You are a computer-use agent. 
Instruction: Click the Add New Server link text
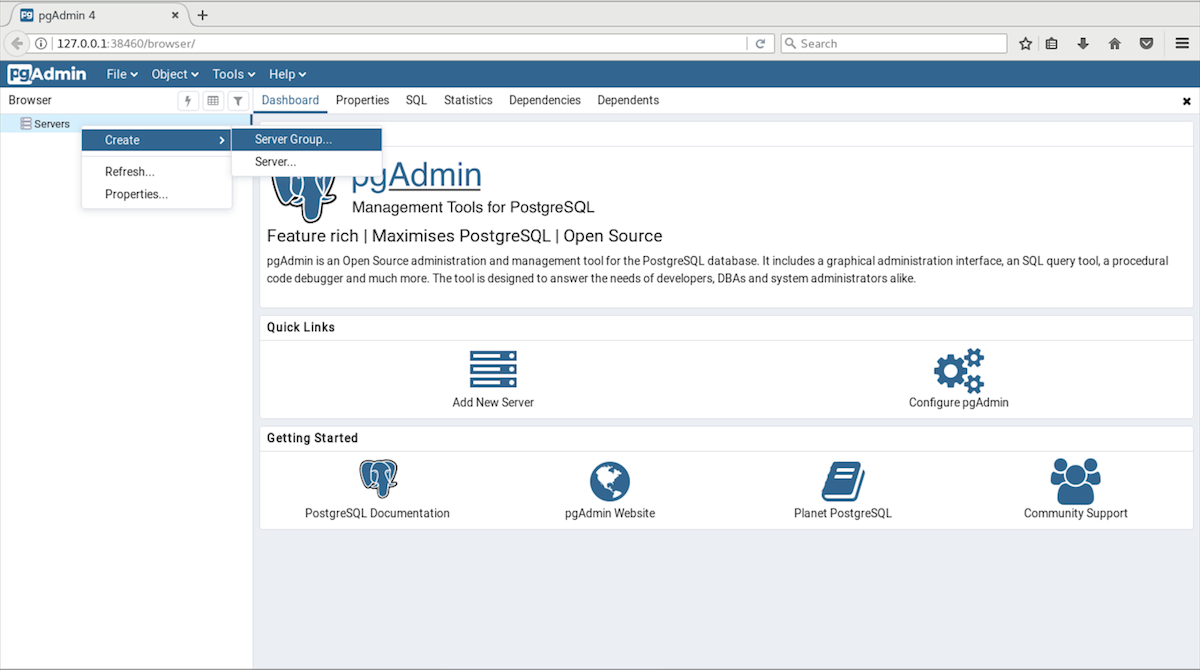(x=493, y=402)
